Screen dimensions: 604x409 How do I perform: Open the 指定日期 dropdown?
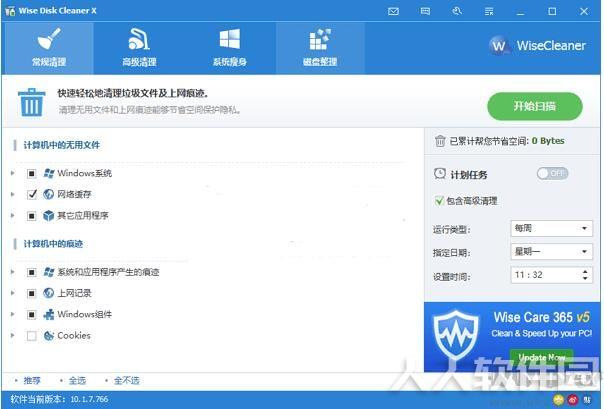[x=552, y=251]
